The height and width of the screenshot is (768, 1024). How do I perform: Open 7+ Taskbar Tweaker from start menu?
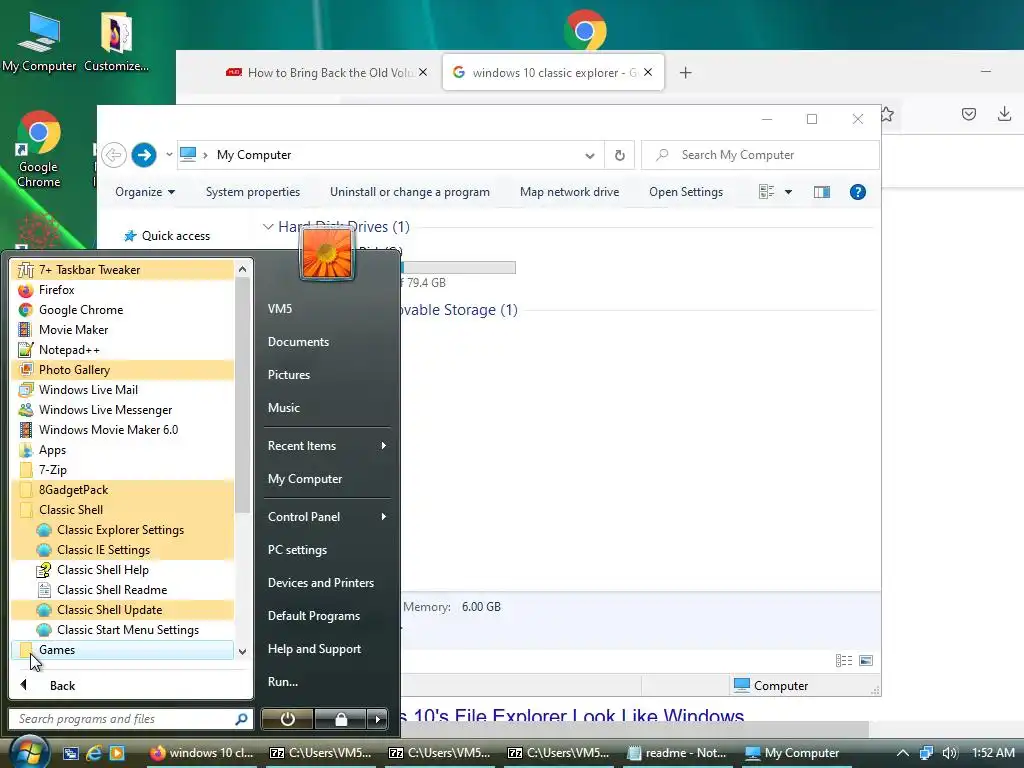(122, 270)
